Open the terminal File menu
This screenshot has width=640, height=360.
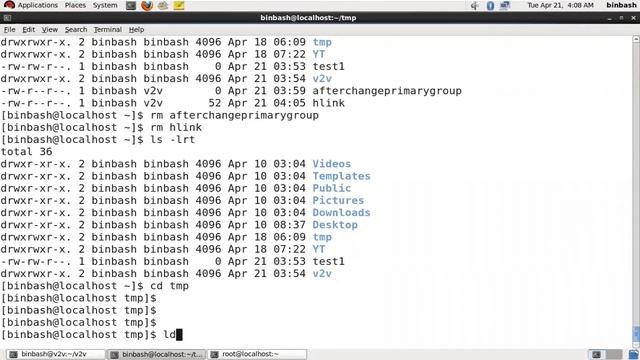(9, 29)
